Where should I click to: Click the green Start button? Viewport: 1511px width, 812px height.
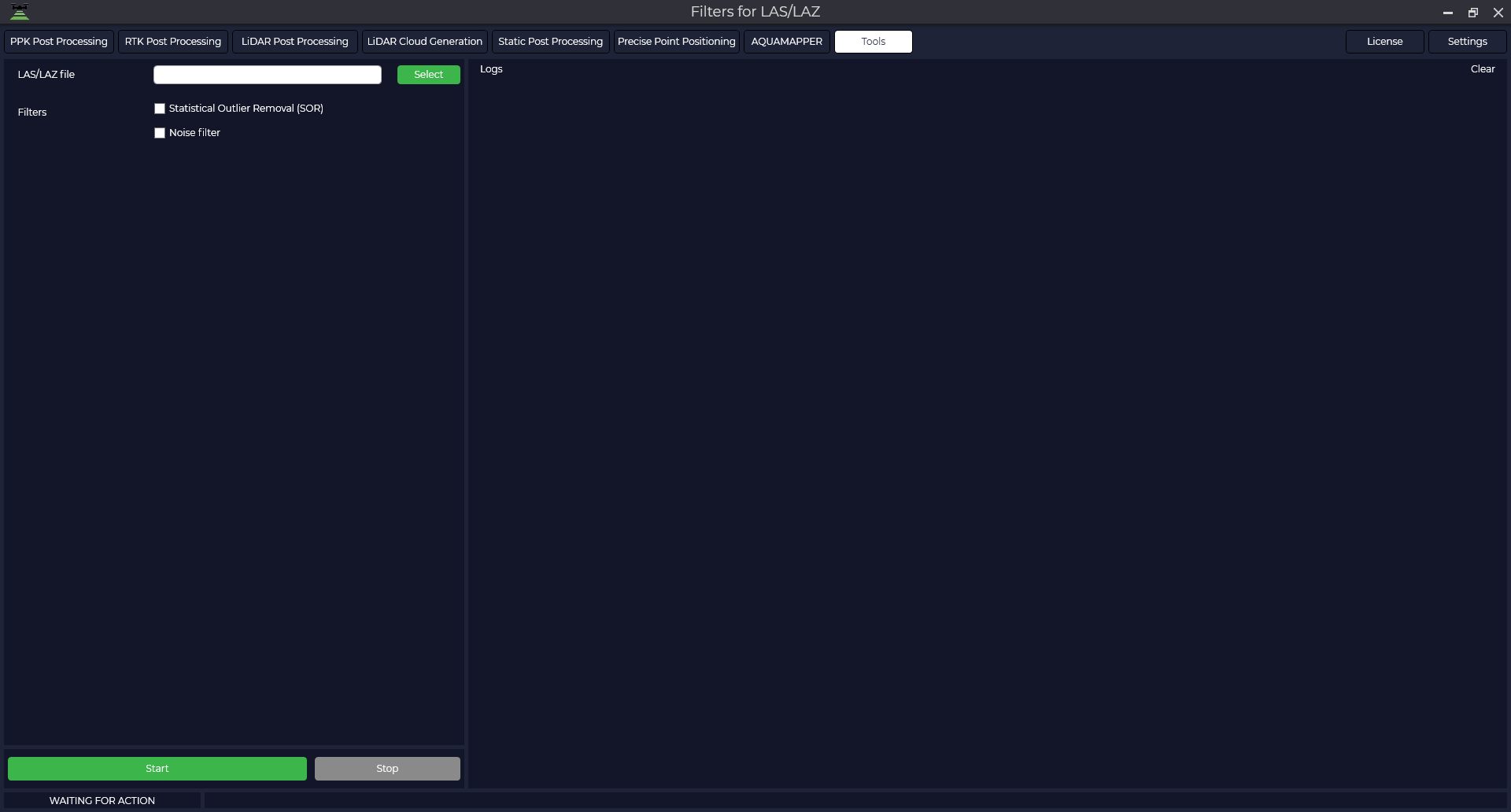[157, 769]
